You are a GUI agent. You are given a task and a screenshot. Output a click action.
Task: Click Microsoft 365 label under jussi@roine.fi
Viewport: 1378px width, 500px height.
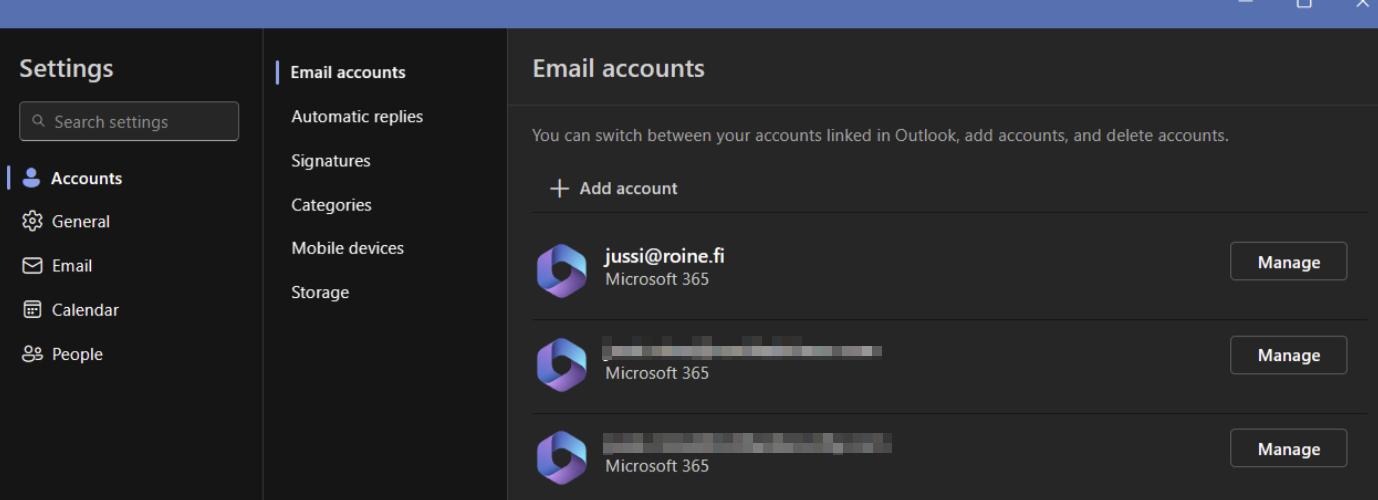(657, 280)
